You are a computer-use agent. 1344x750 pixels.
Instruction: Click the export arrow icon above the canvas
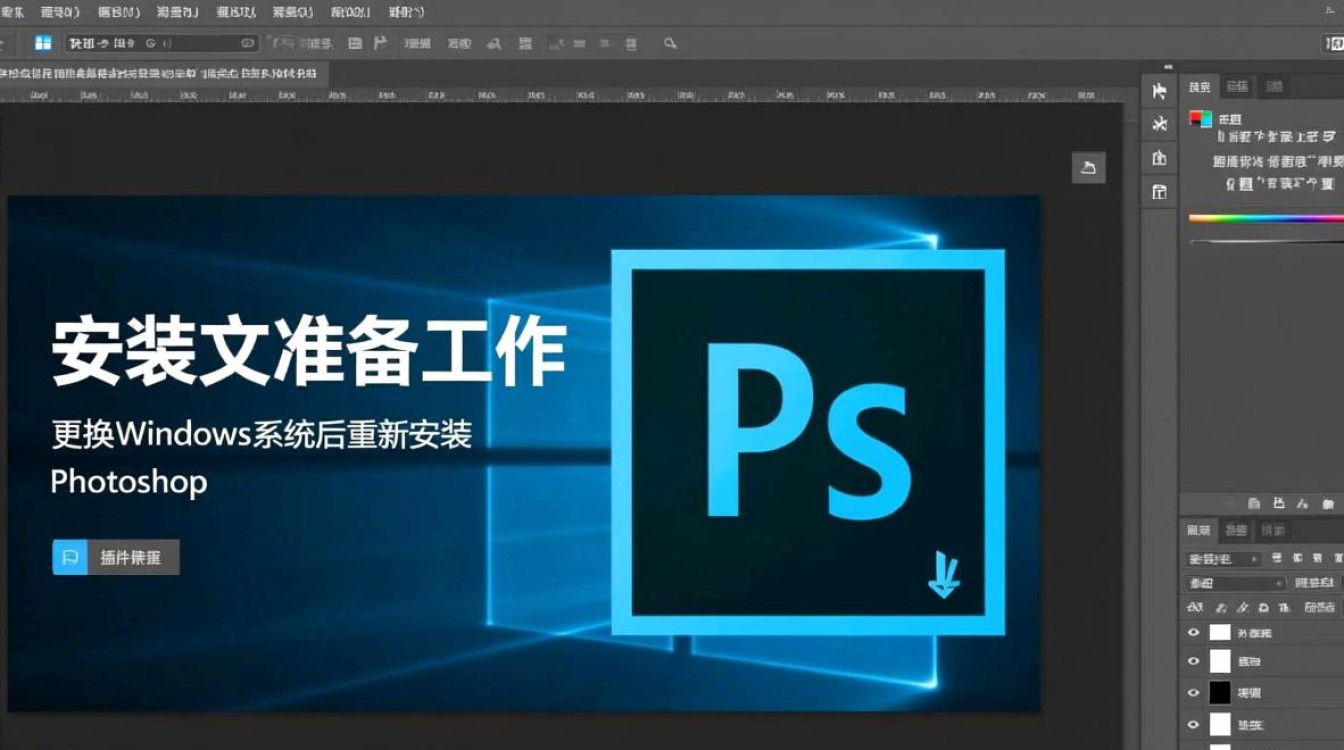[x=1089, y=167]
